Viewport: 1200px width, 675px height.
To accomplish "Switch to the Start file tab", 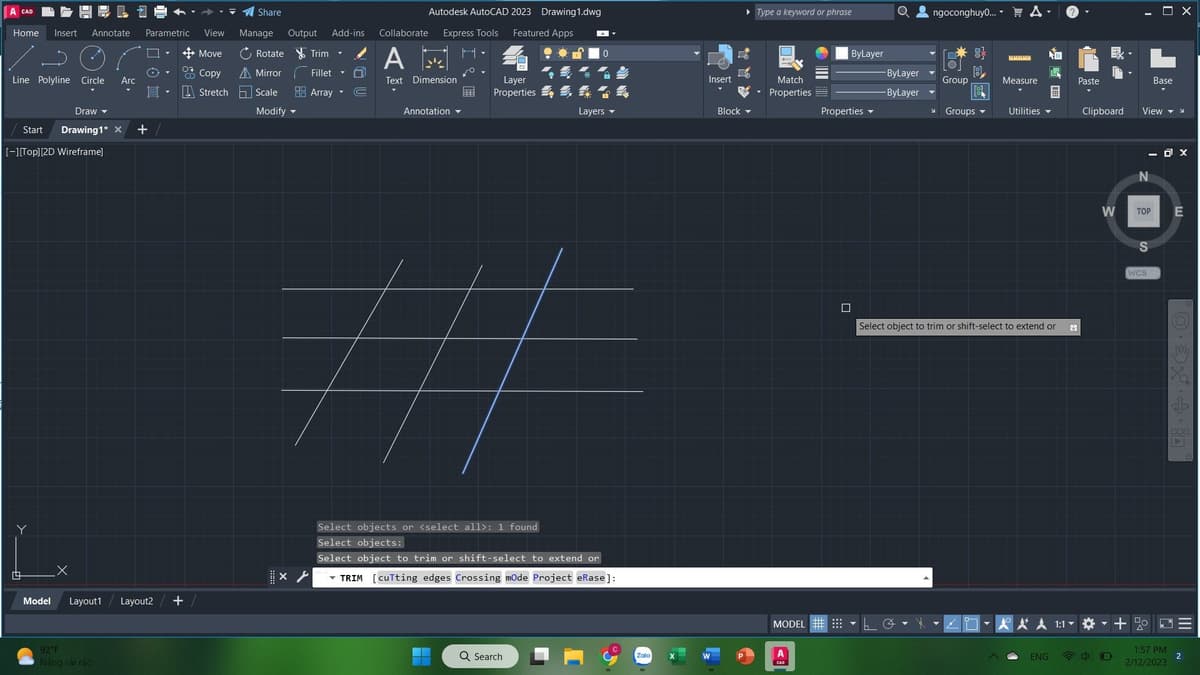I will tap(33, 130).
